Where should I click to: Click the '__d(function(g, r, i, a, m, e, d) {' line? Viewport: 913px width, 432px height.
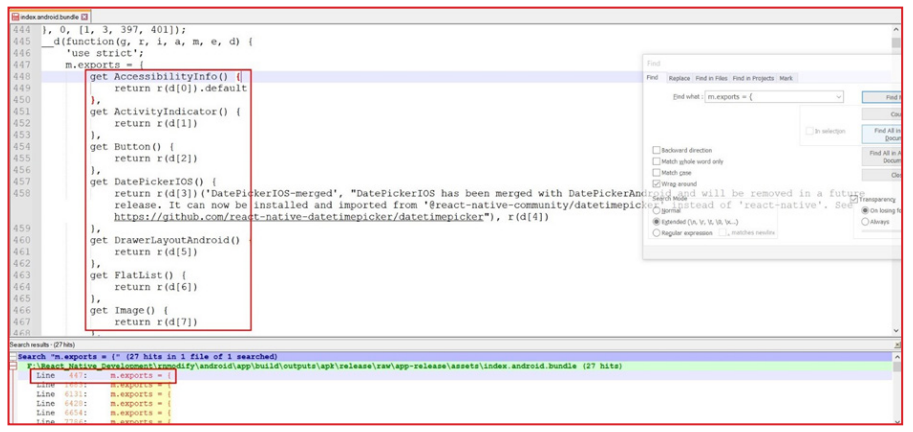point(147,41)
